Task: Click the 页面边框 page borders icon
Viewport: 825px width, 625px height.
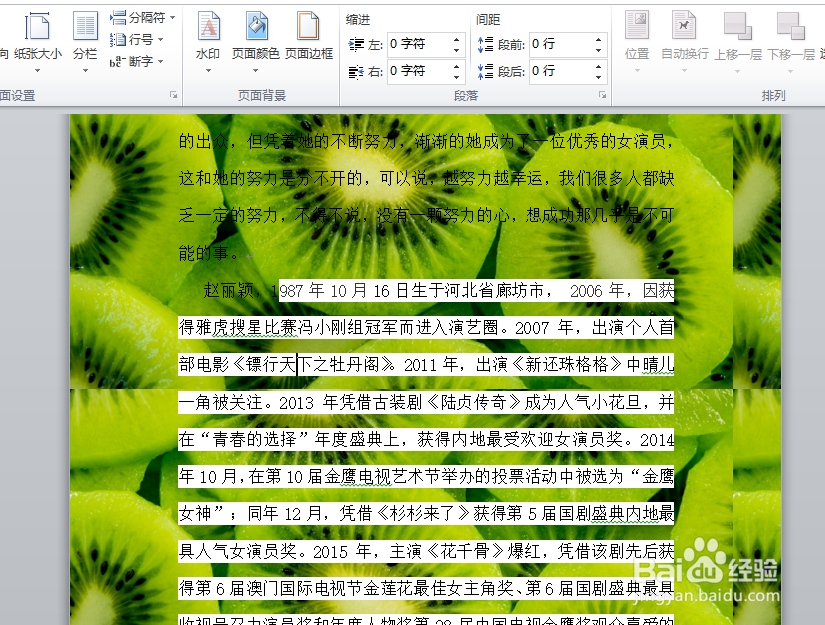Action: click(308, 26)
